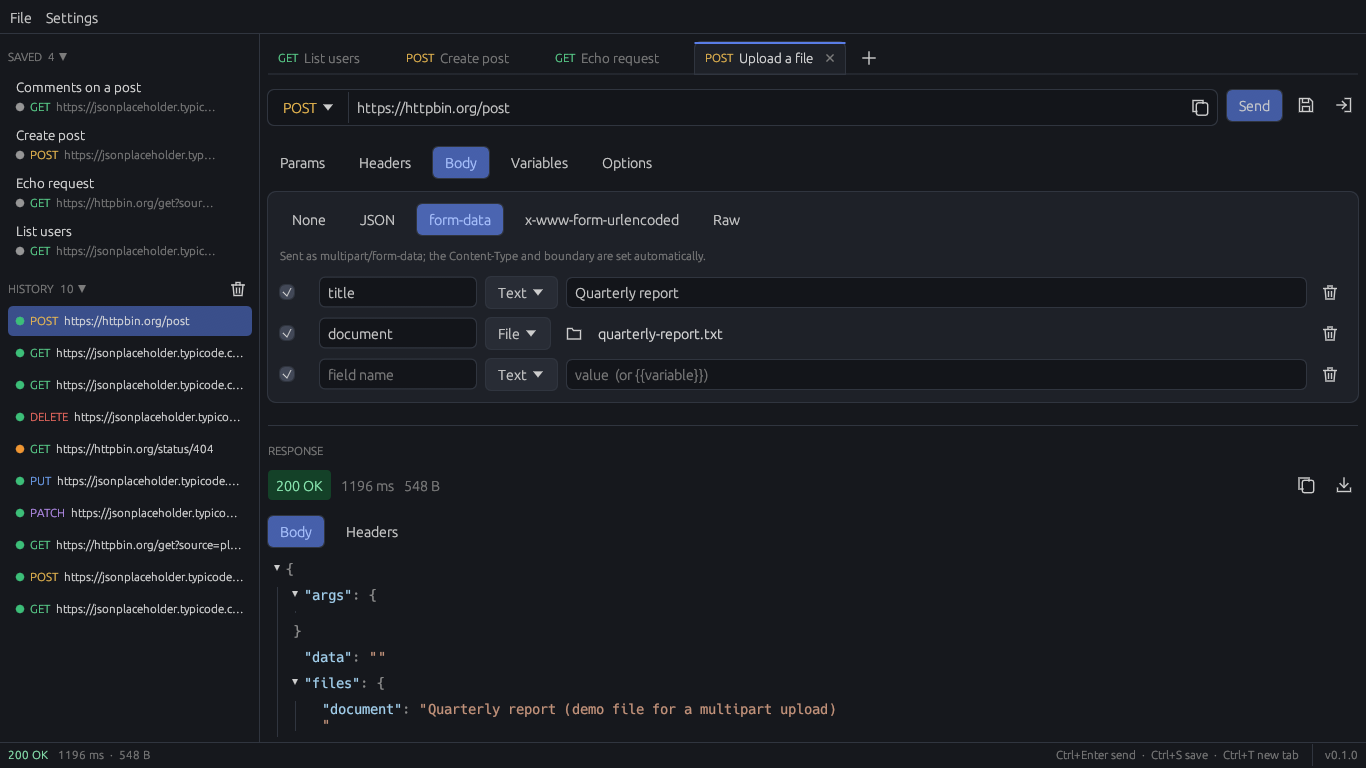This screenshot has height=768, width=1366.
Task: Click the 200 OK response status badge
Action: pyautogui.click(x=299, y=486)
